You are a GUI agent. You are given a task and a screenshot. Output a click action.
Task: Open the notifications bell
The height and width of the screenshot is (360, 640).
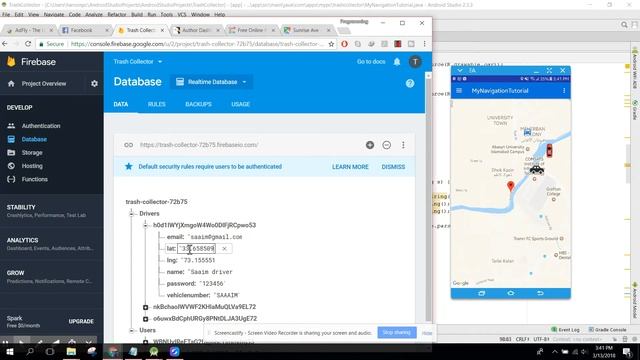tap(397, 62)
